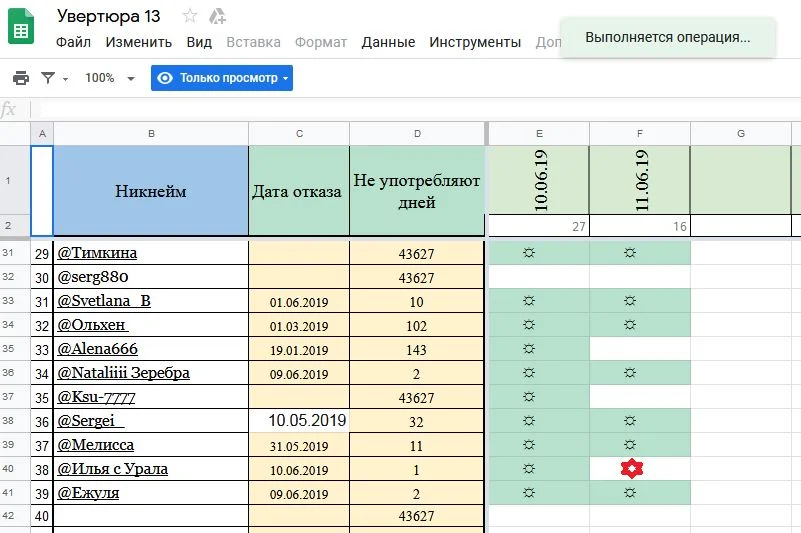Open the Google Sheets home icon
This screenshot has height=533, width=801.
[x=21, y=26]
